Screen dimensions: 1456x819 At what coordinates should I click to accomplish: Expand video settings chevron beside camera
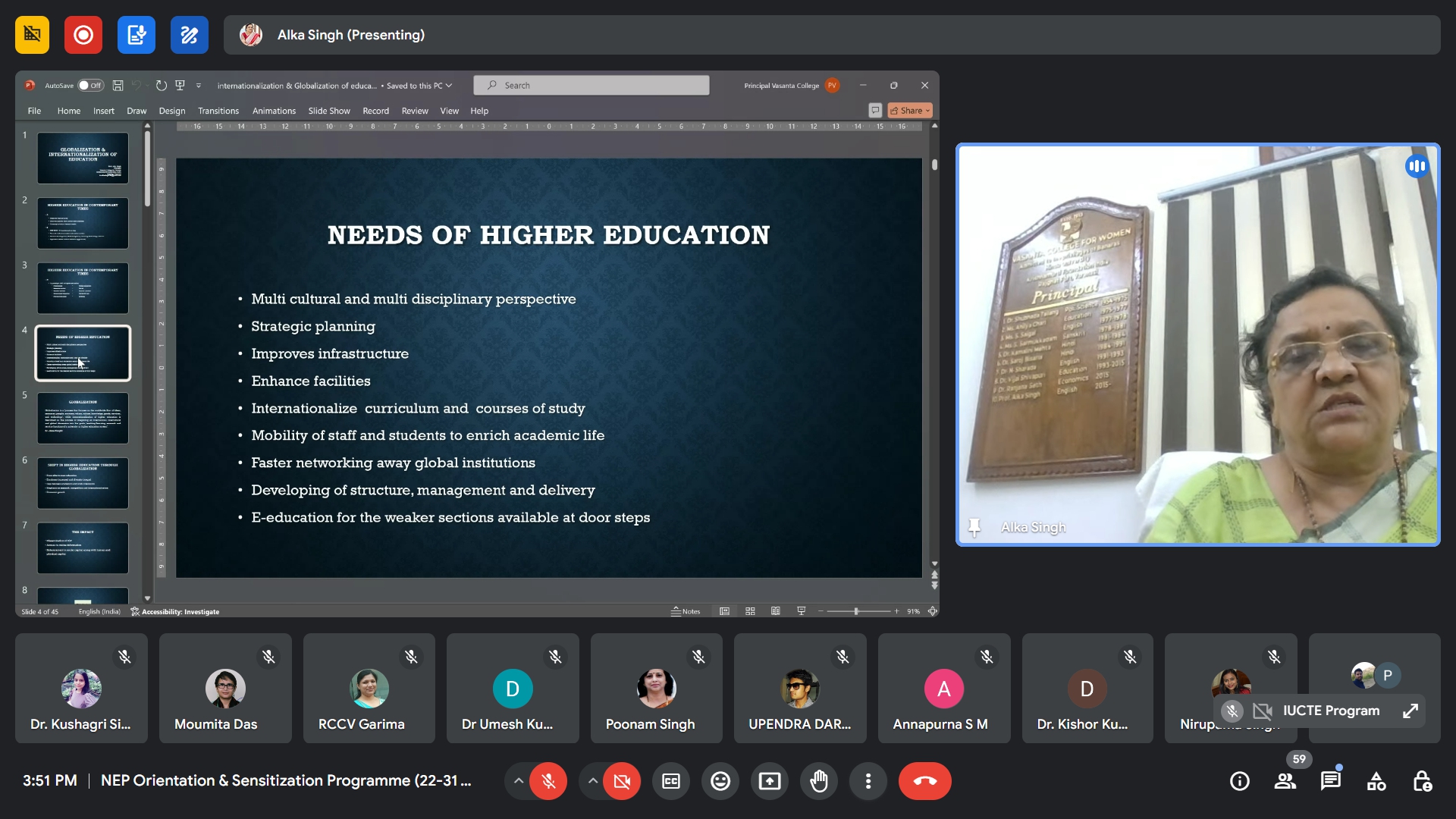point(592,781)
